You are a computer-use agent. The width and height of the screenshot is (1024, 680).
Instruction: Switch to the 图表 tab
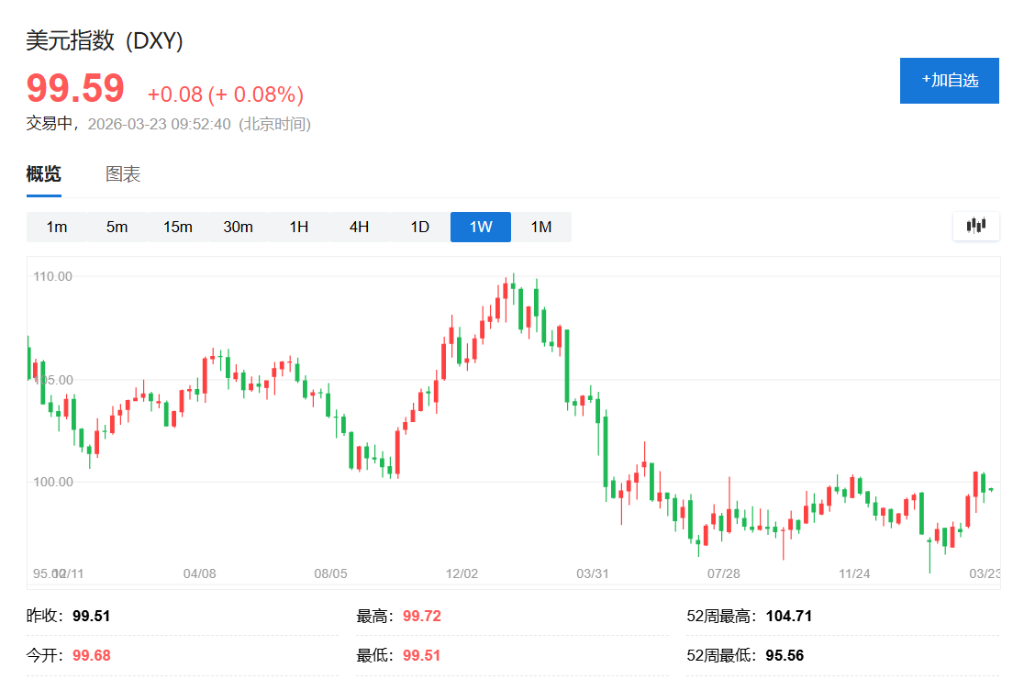click(x=122, y=174)
